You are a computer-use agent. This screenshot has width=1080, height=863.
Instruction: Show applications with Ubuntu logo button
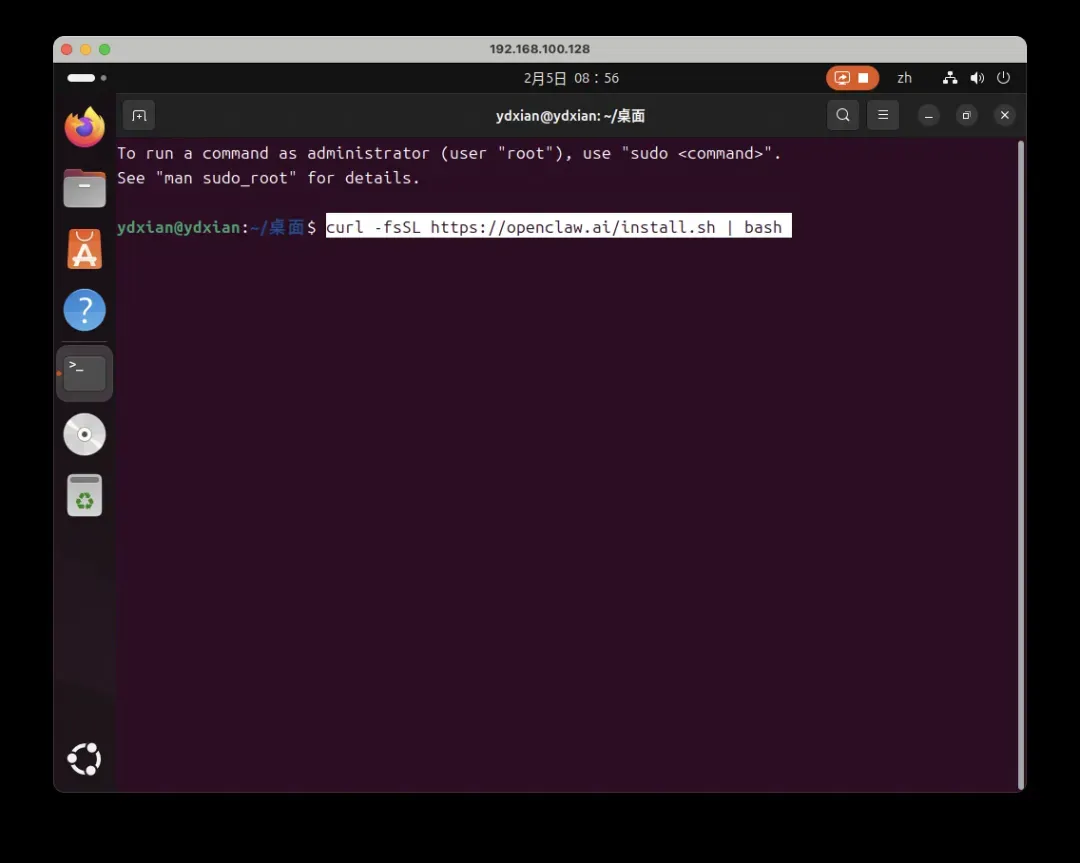[x=85, y=759]
